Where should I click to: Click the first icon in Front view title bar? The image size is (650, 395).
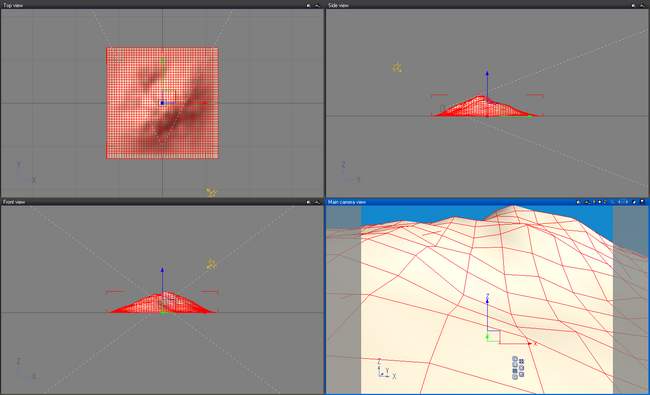308,202
